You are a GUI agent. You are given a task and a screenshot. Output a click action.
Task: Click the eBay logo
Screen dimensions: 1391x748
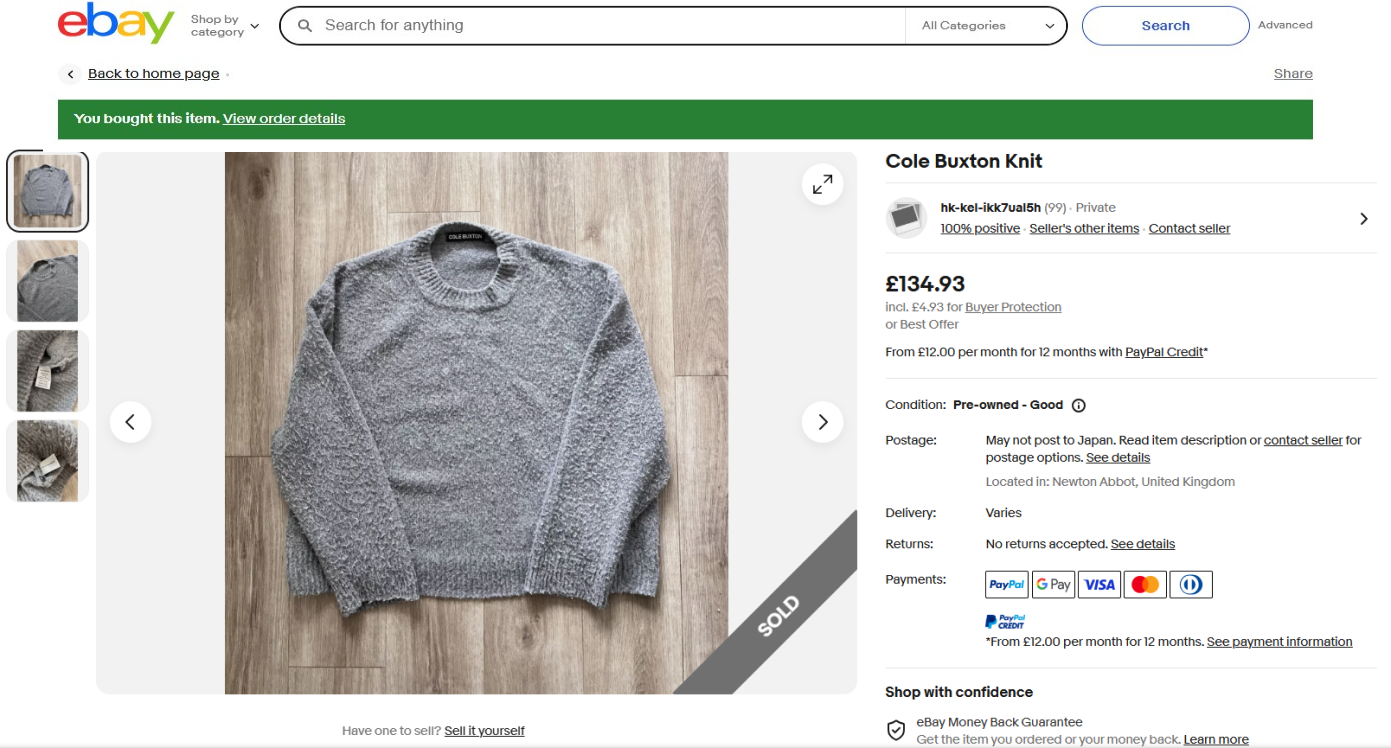[116, 24]
